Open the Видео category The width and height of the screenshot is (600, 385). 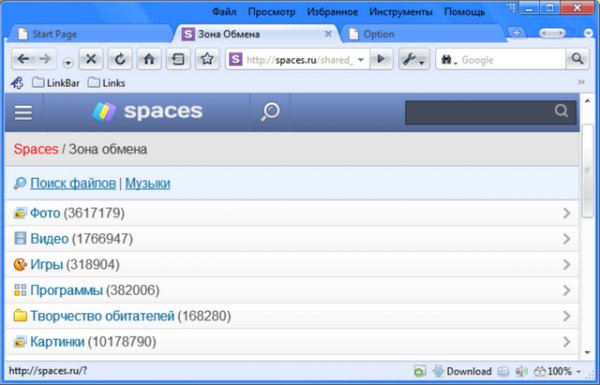click(292, 239)
